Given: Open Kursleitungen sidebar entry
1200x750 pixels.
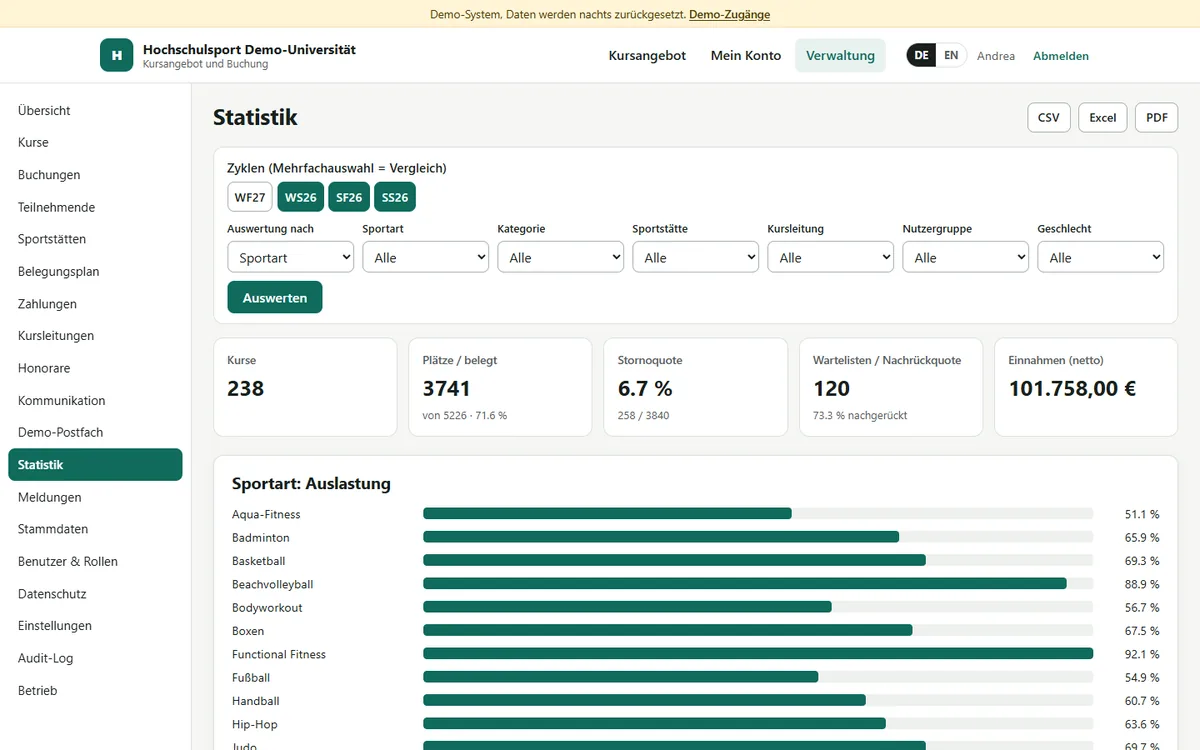Looking at the screenshot, I should click(x=95, y=336).
